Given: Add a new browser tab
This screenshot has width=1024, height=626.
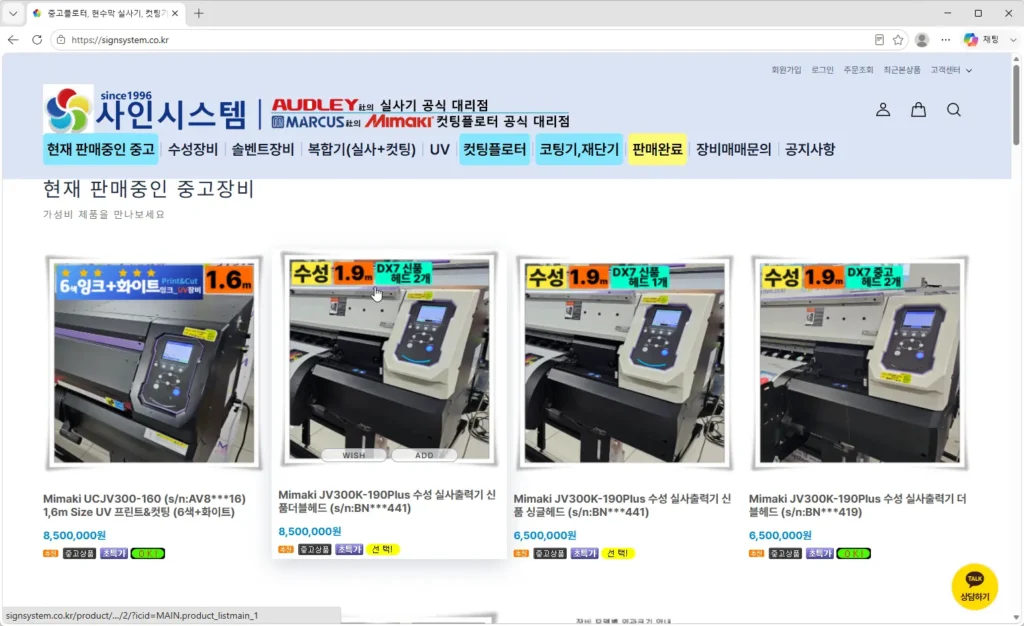Looking at the screenshot, I should (199, 13).
